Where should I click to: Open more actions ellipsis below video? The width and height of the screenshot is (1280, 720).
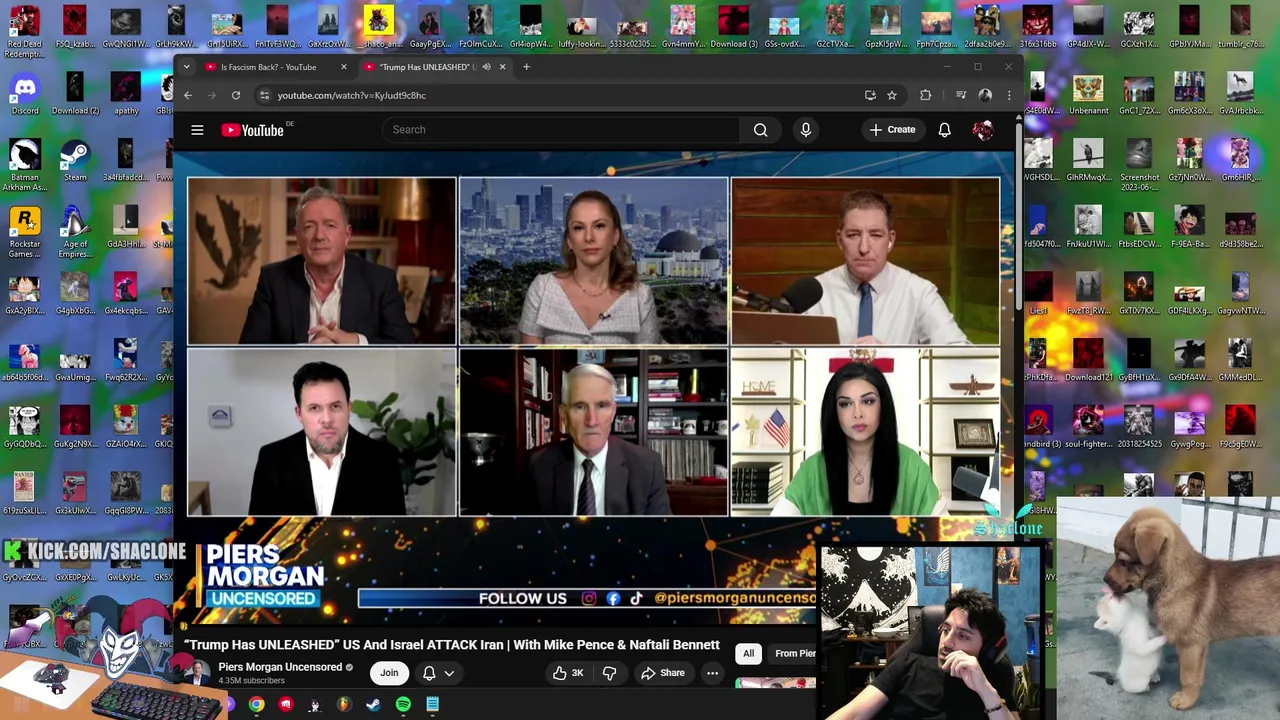coord(712,673)
